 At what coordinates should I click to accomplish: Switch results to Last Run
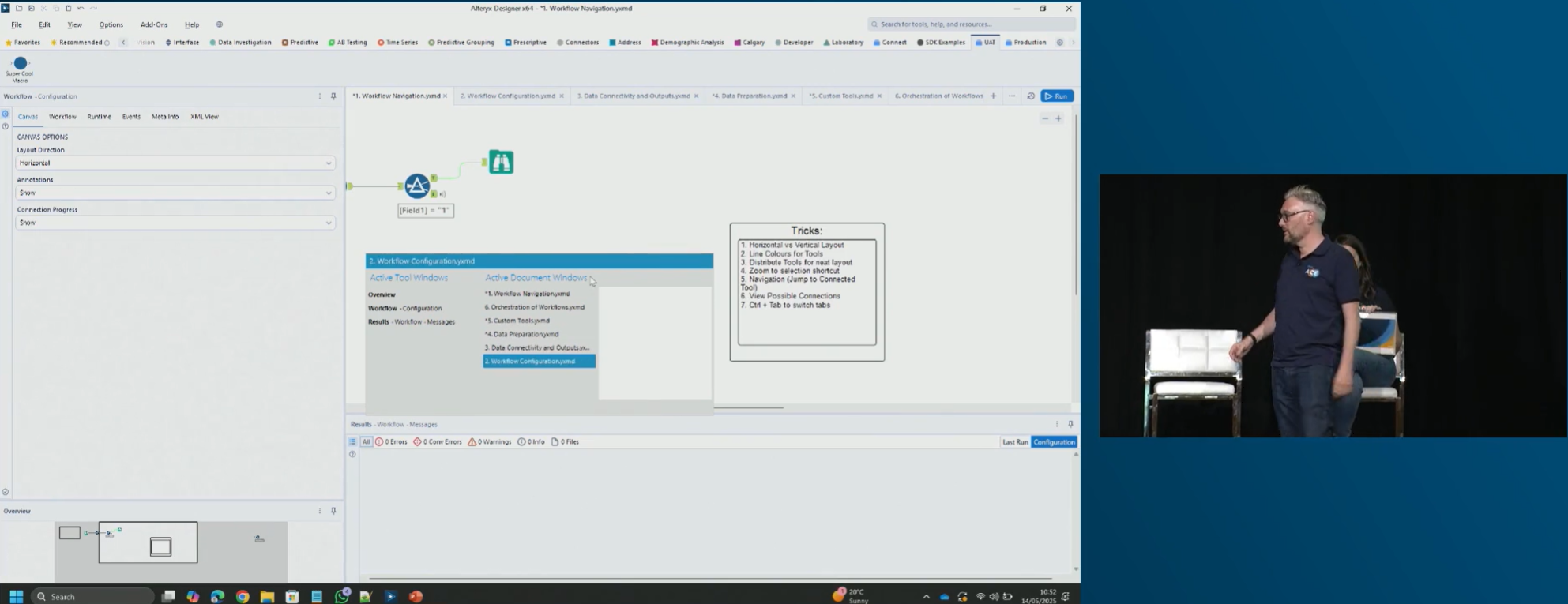(1015, 442)
